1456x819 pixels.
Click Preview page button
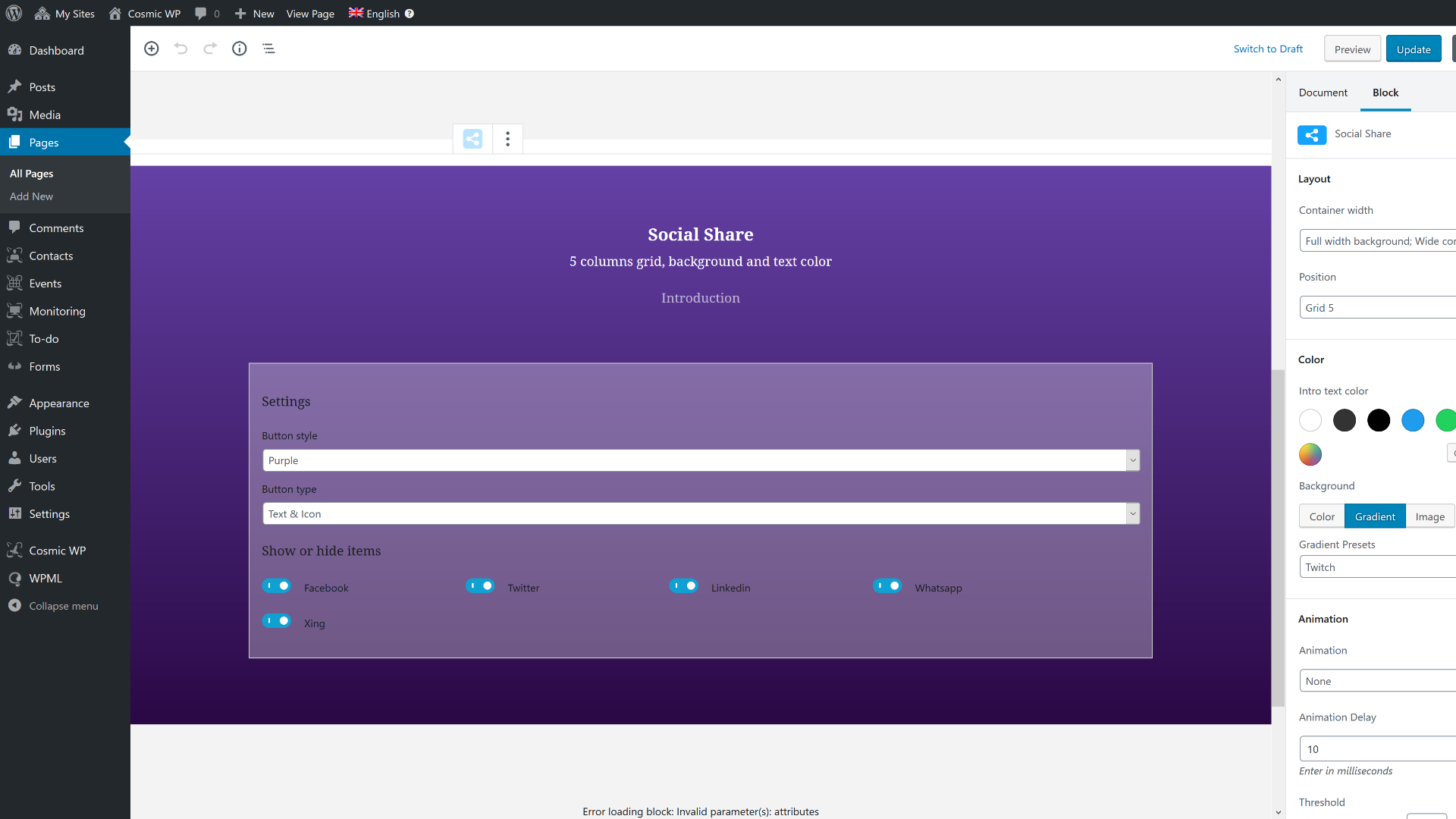pyautogui.click(x=1352, y=48)
